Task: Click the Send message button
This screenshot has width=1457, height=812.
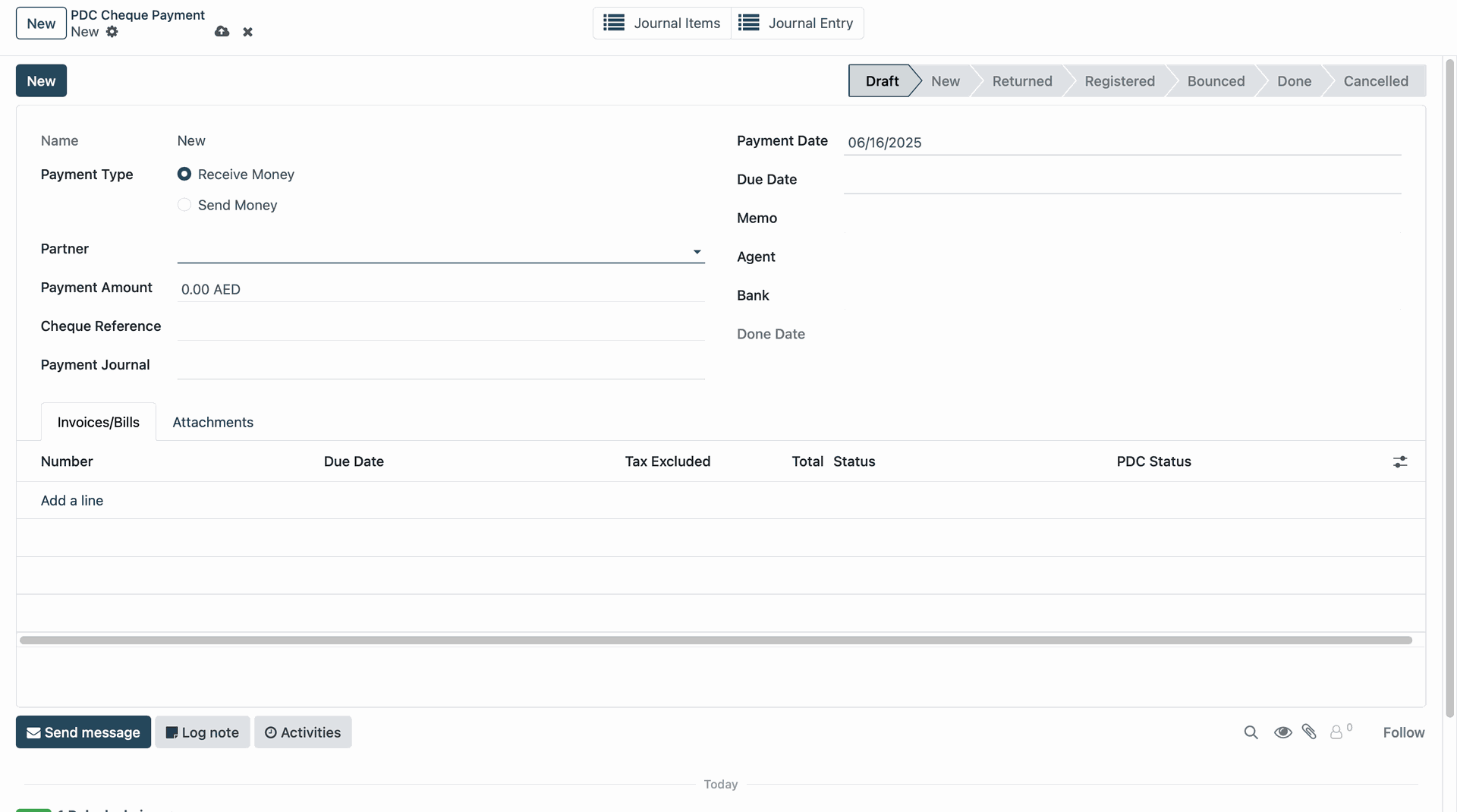Action: 83,732
